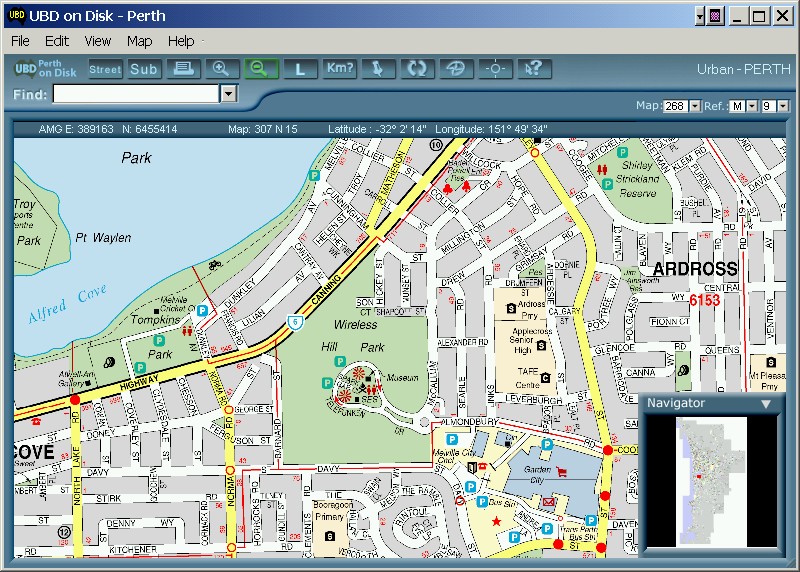Click the Museum label in Wireless Hill
The width and height of the screenshot is (800, 572).
point(403,378)
